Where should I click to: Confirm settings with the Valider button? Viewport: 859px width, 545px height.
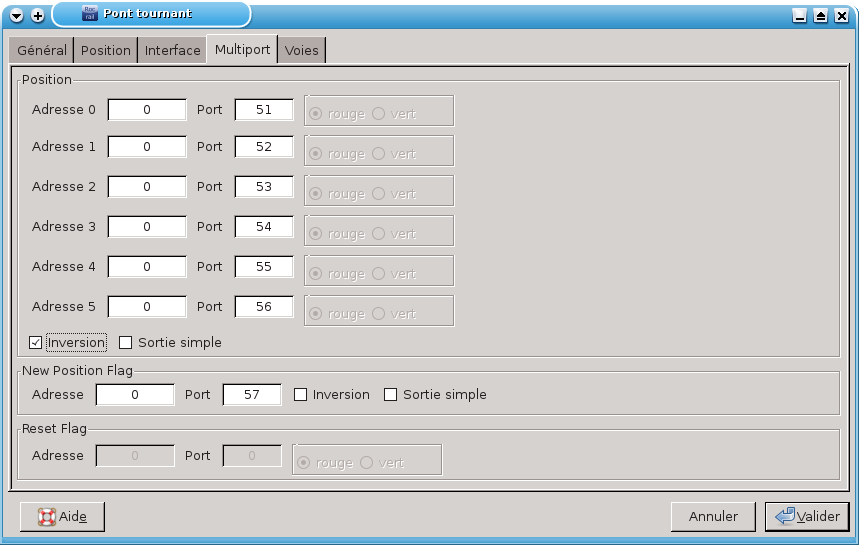[x=807, y=516]
